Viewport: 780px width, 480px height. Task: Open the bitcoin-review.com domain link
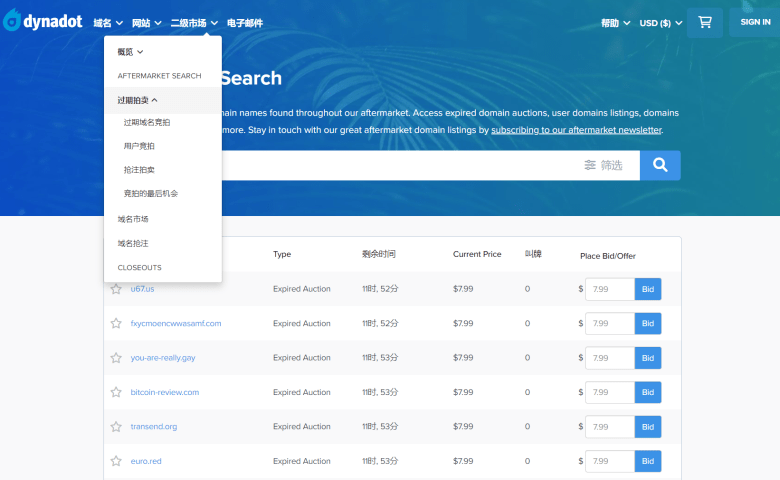click(165, 392)
